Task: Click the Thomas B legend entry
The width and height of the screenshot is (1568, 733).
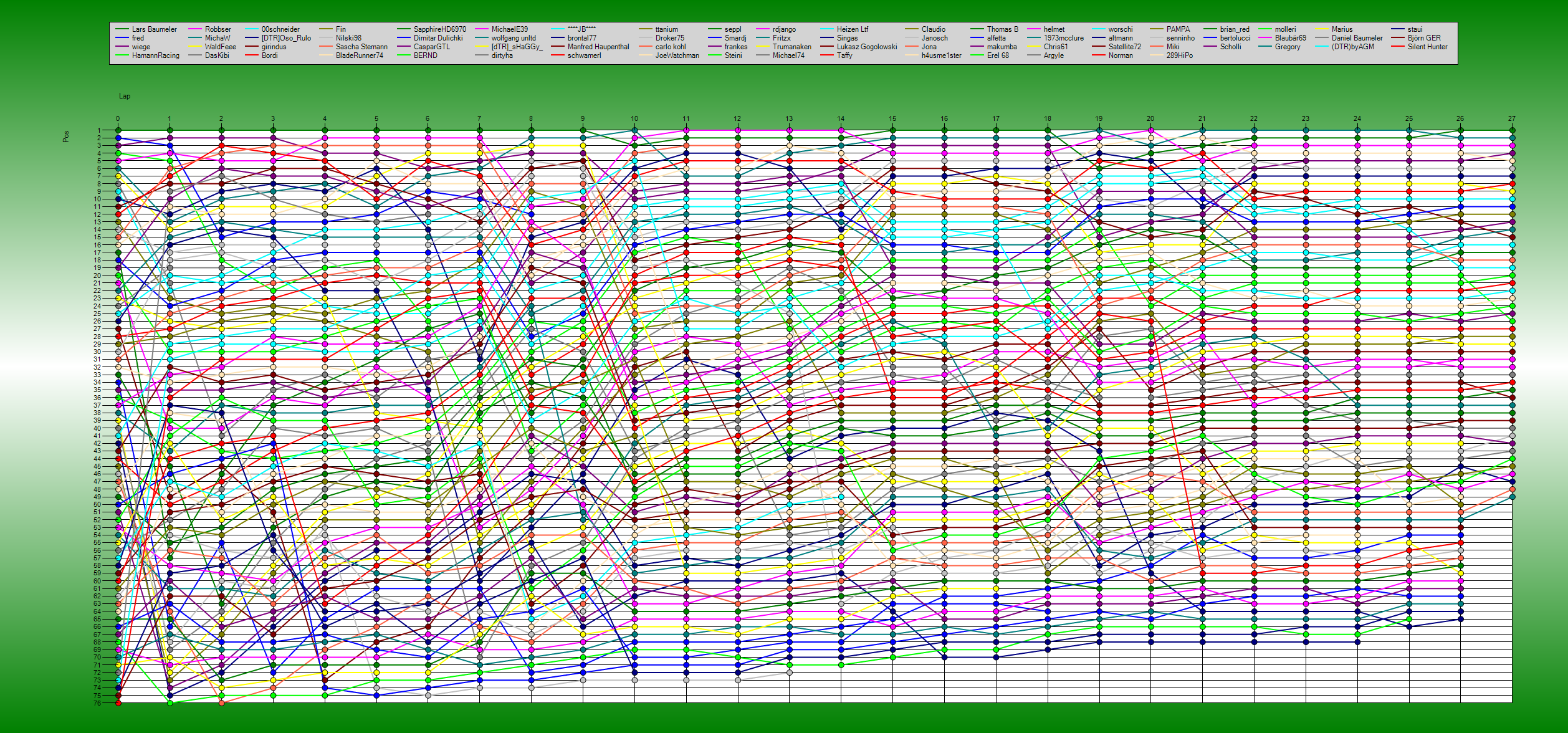Action: point(1002,29)
